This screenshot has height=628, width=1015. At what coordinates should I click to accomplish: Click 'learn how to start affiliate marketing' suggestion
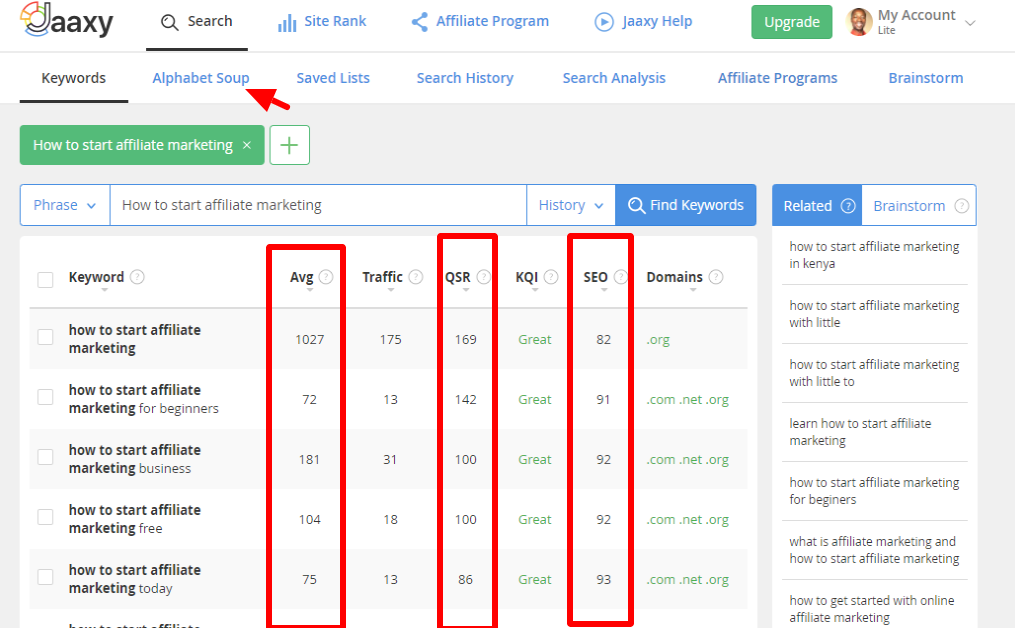click(x=860, y=432)
